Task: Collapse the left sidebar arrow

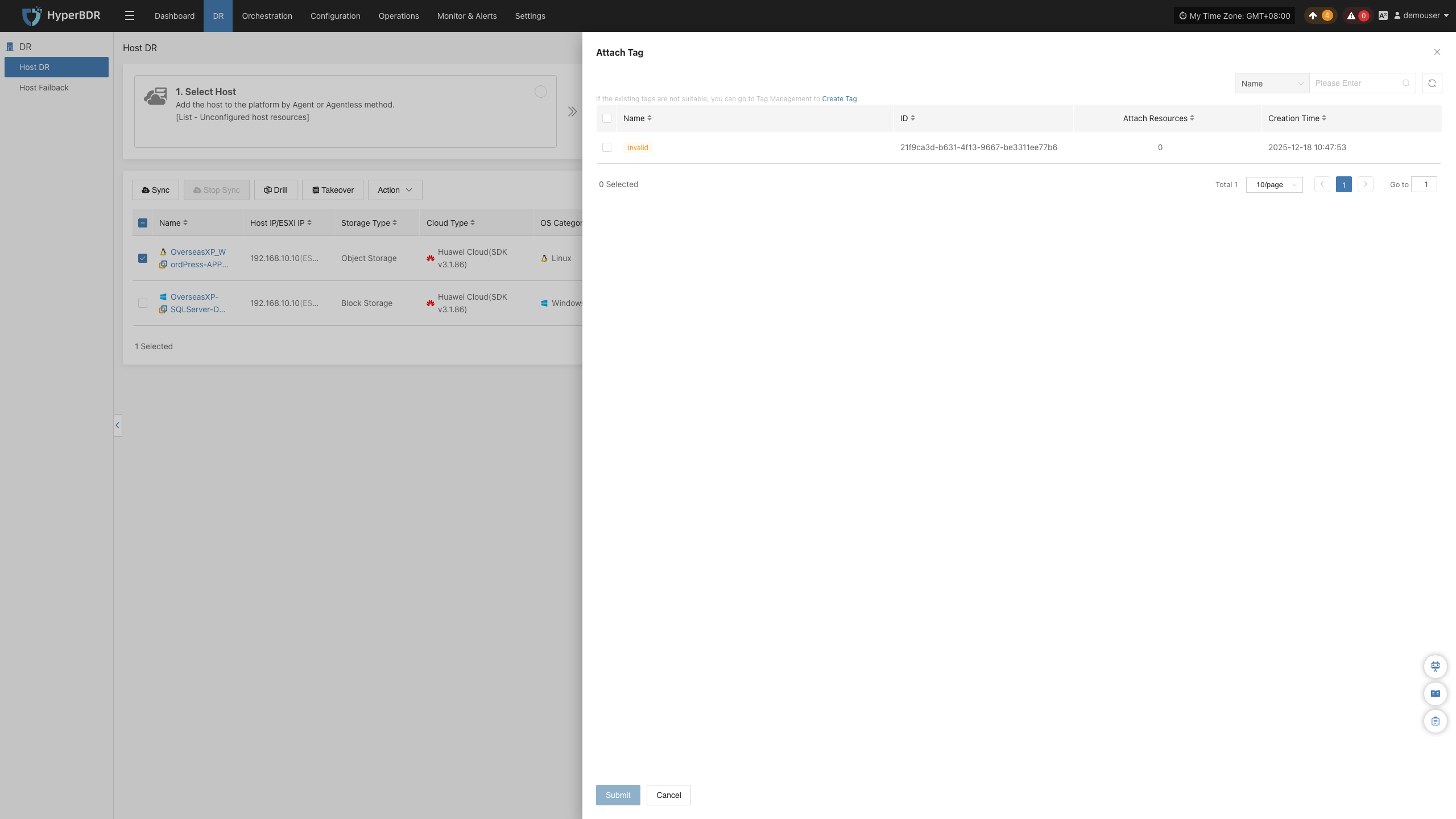Action: tap(118, 425)
